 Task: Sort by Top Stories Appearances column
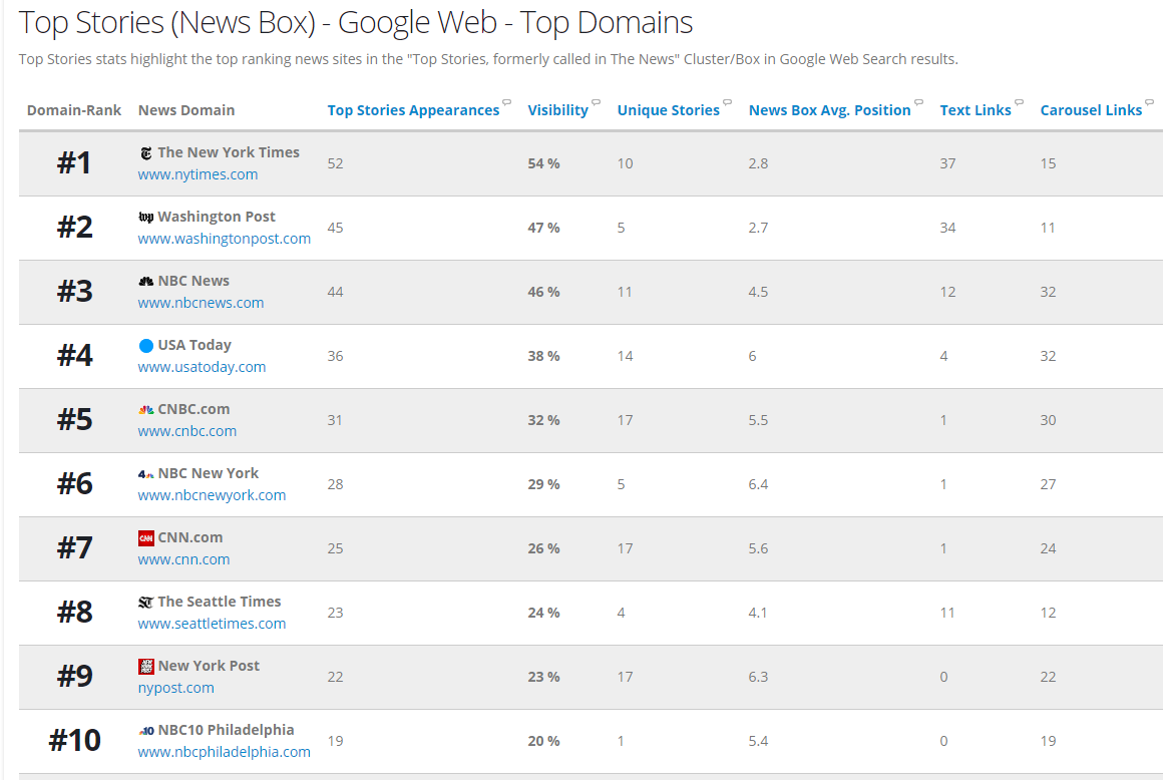point(413,110)
